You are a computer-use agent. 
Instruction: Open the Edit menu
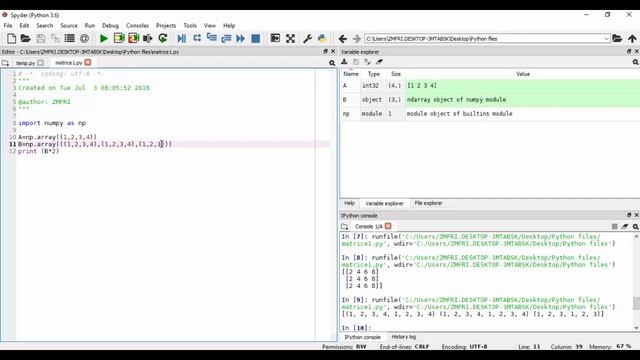24,25
